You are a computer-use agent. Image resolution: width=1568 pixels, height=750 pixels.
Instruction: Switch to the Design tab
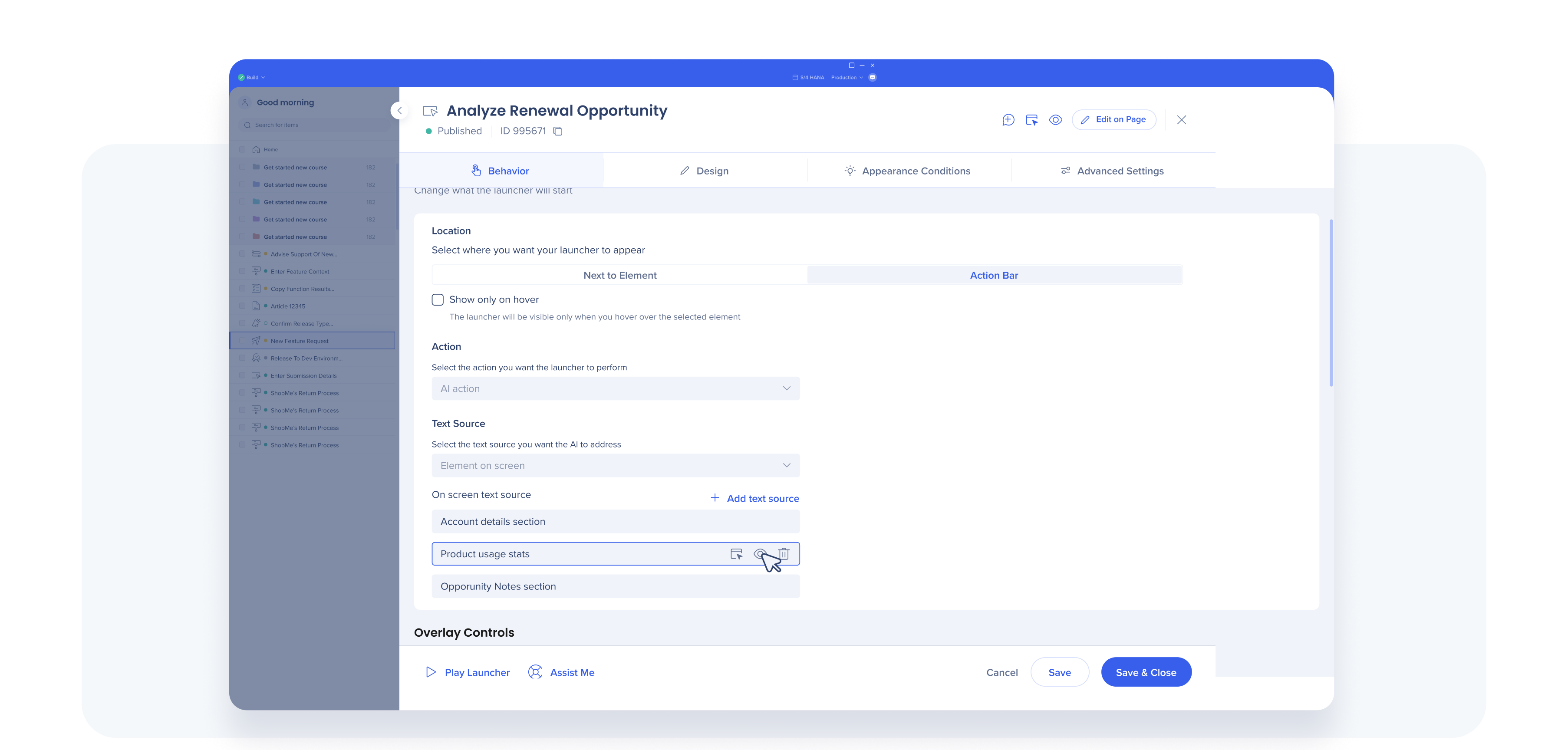point(704,171)
